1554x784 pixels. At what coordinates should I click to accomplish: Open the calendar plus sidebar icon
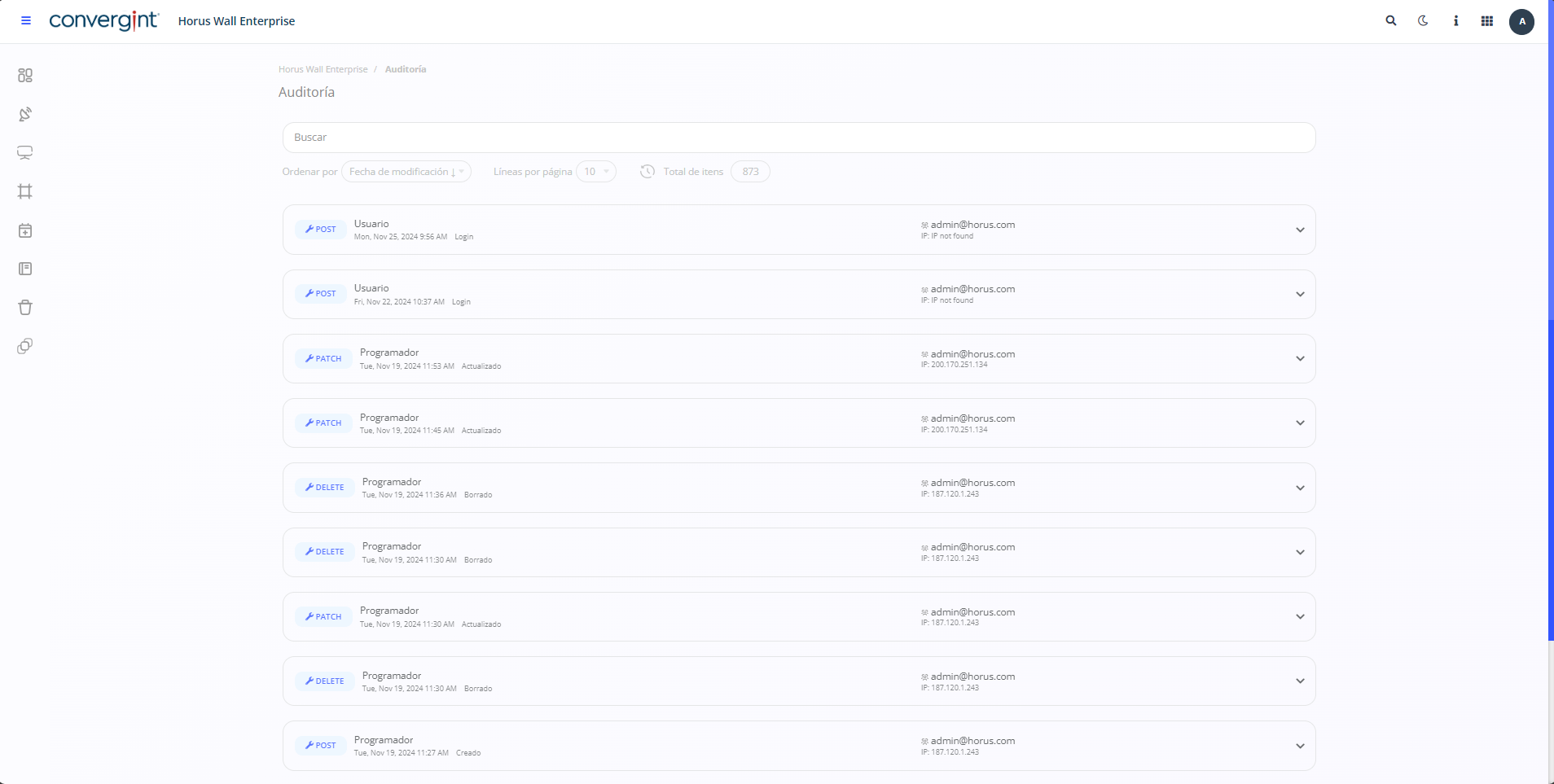tap(25, 230)
